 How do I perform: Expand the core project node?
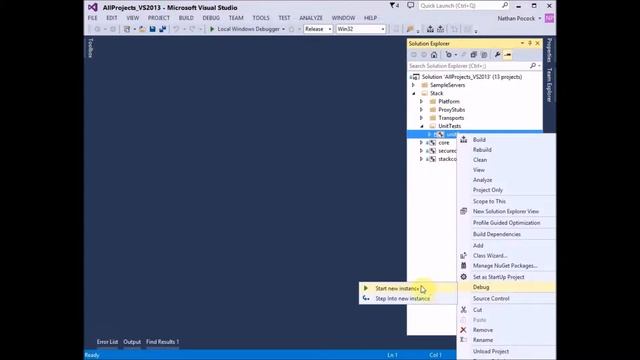coord(422,142)
